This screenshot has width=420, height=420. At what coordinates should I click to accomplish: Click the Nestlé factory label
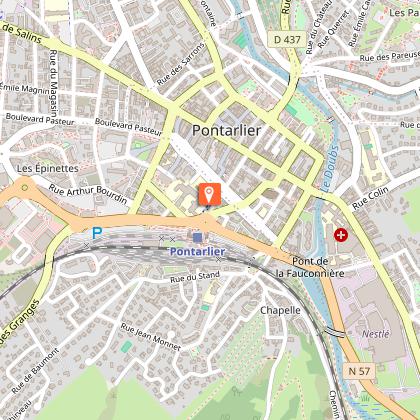pos(376,334)
